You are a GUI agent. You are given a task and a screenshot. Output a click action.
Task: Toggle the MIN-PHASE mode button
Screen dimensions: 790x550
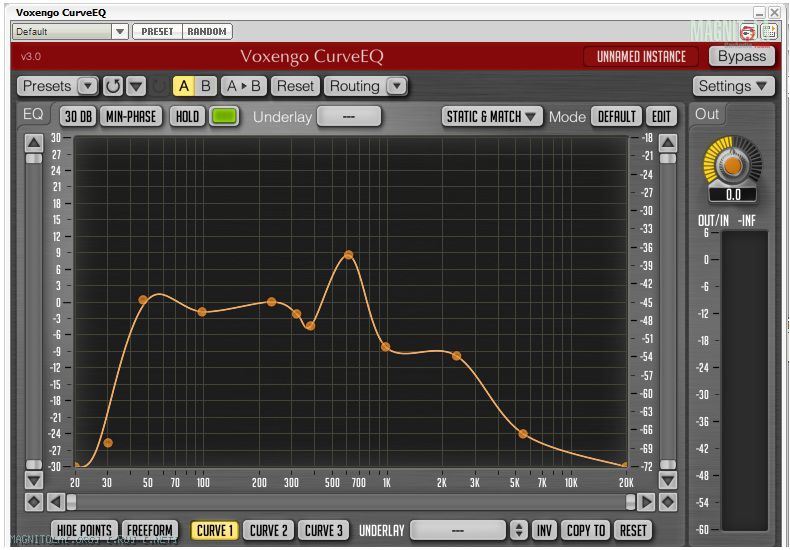pyautogui.click(x=131, y=117)
